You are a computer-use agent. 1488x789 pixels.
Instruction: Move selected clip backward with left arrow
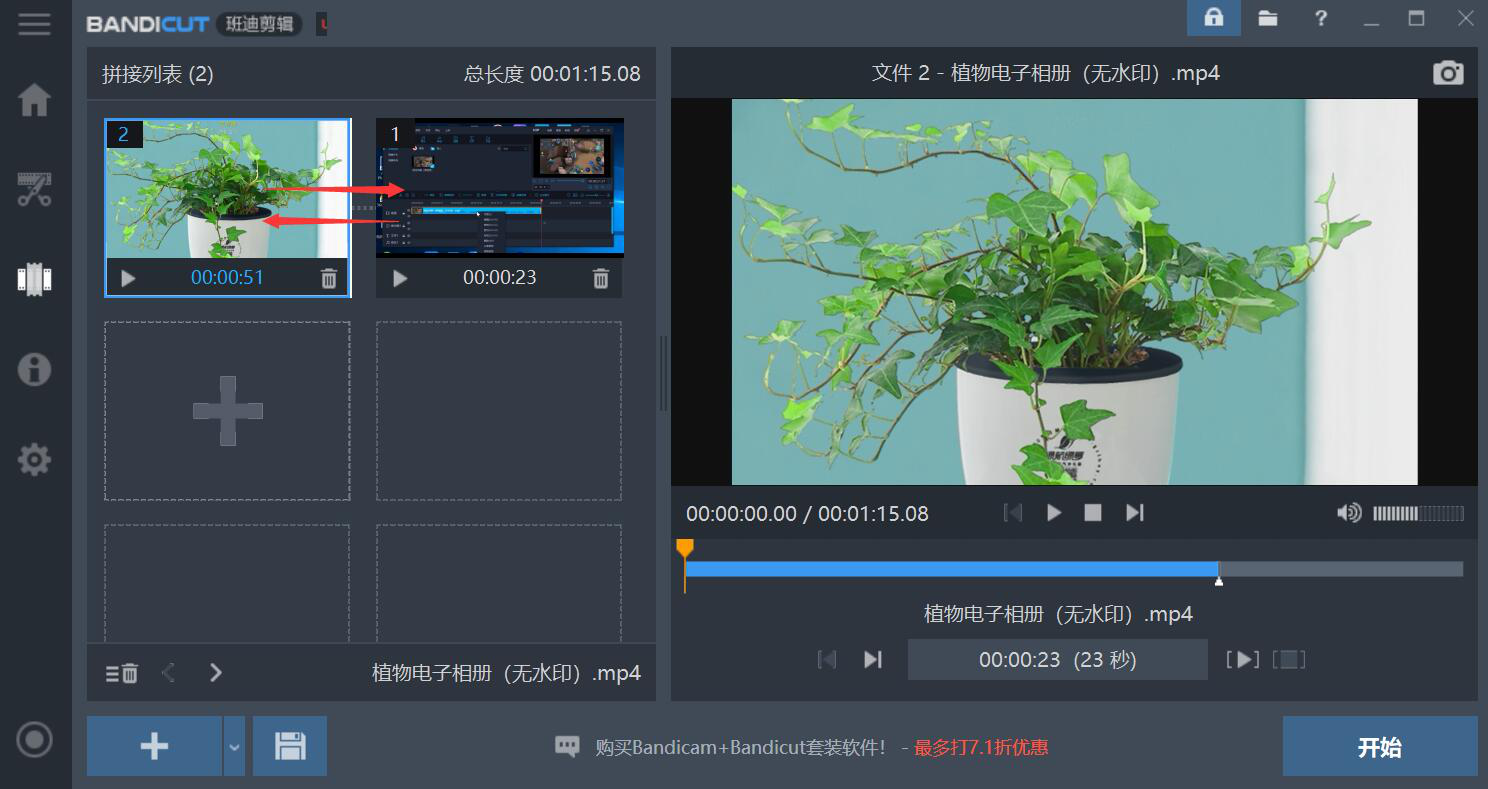tap(168, 673)
